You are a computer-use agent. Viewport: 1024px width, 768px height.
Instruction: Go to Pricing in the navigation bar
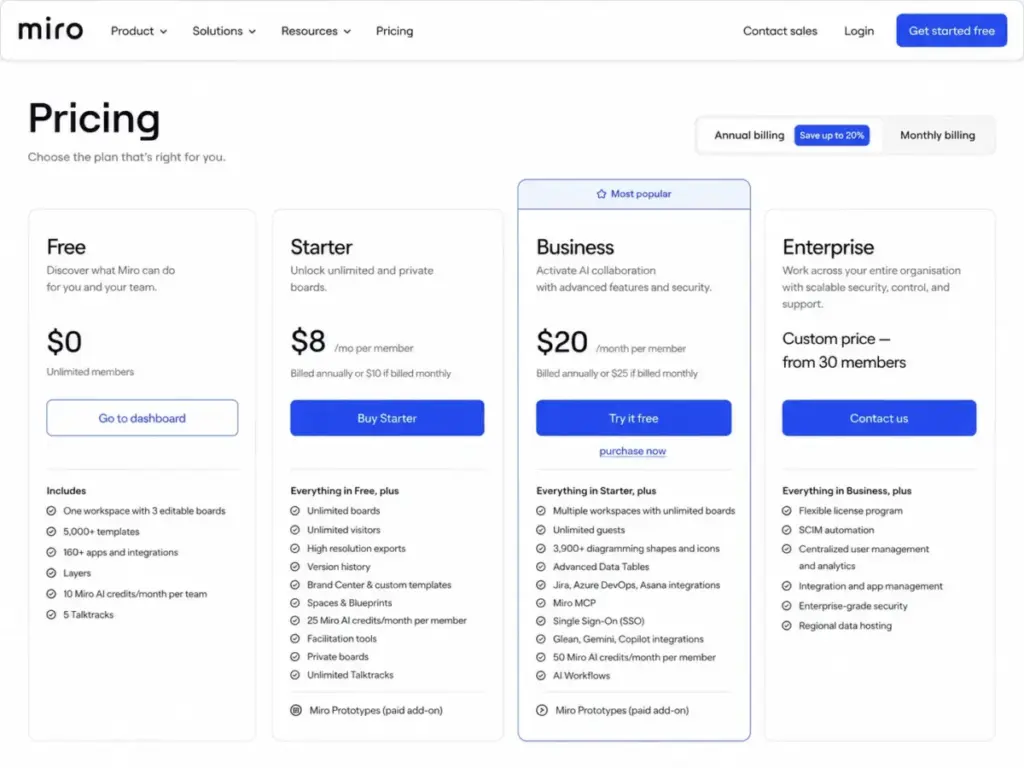tap(394, 31)
